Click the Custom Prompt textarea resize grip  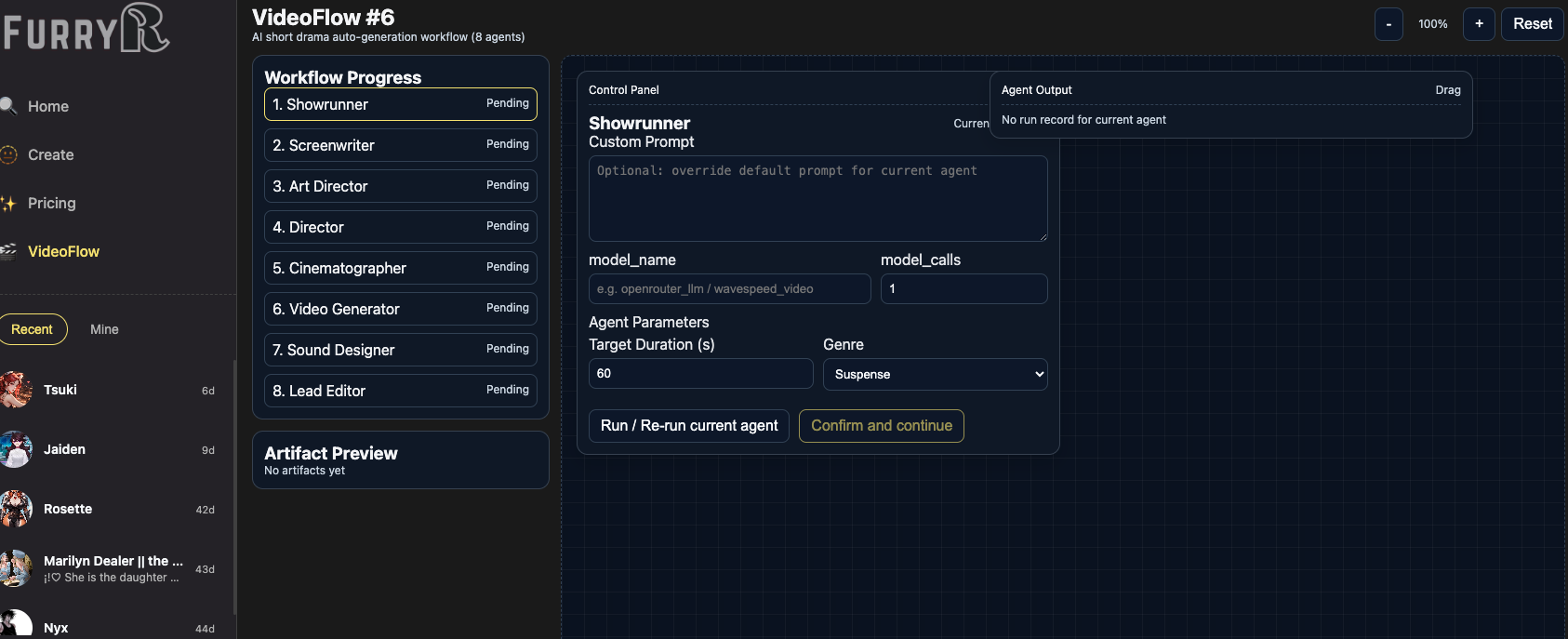1043,236
